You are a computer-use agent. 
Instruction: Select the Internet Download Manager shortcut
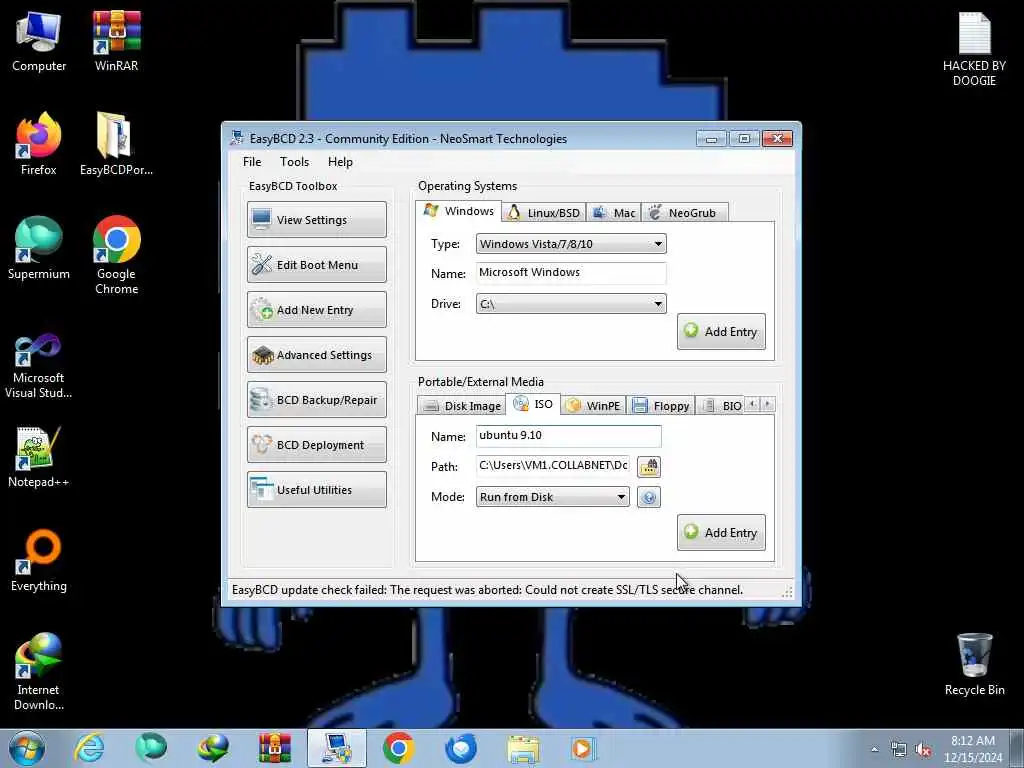click(x=39, y=671)
